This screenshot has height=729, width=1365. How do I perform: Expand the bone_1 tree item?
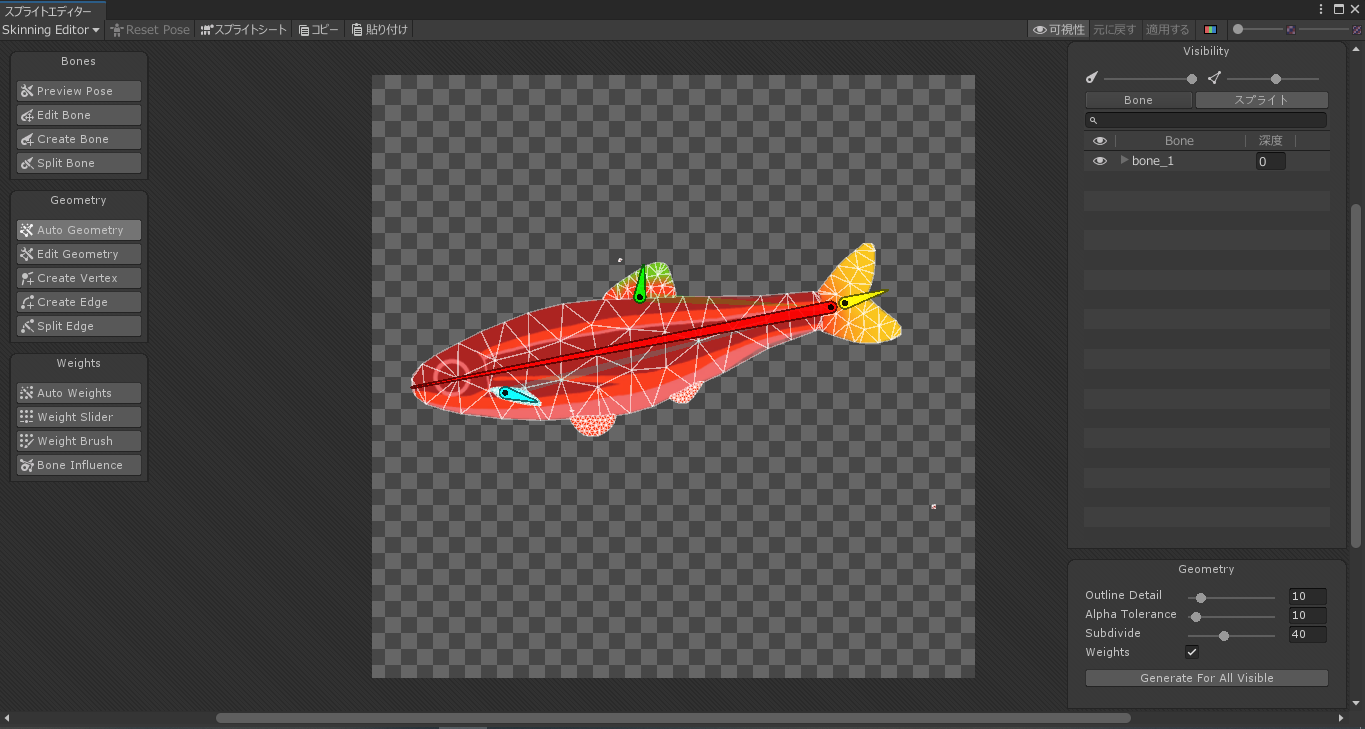click(1123, 160)
